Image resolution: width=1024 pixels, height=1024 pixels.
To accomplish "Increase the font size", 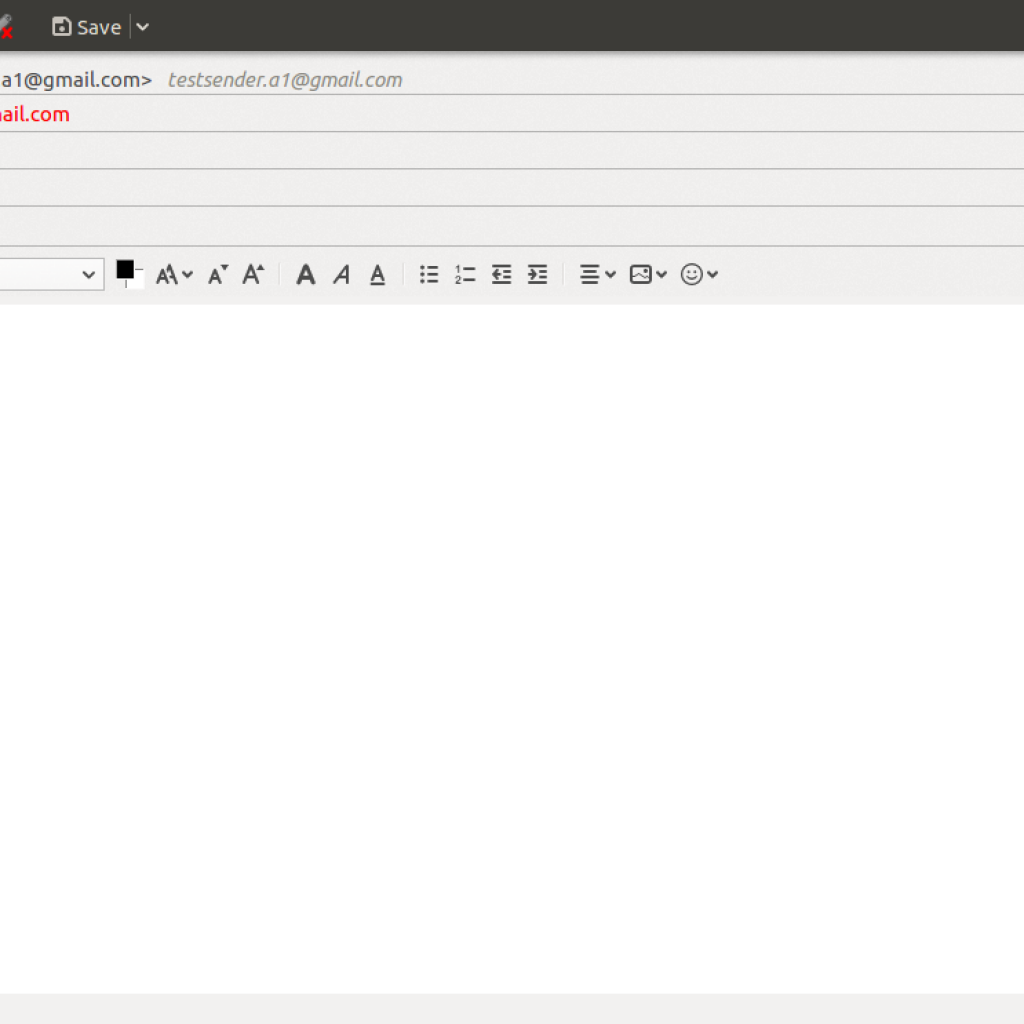I will 253,274.
